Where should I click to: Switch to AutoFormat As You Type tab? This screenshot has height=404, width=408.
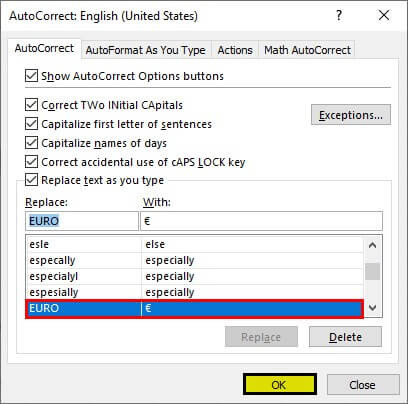(146, 50)
